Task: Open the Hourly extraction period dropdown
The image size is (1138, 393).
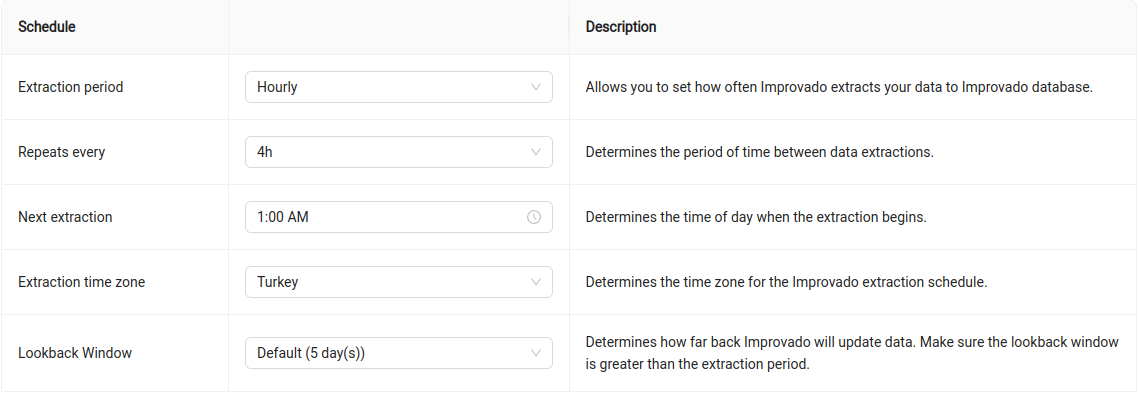Action: 398,87
